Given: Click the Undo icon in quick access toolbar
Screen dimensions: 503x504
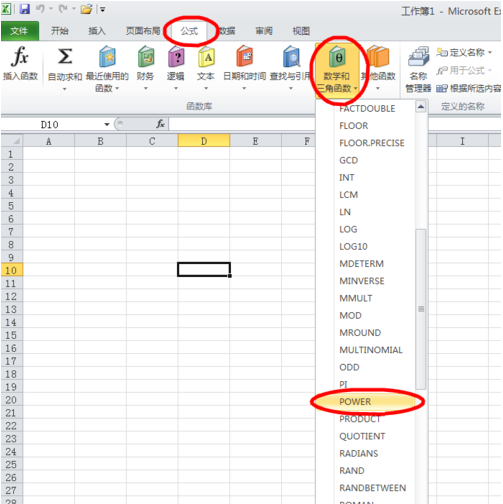Looking at the screenshot, I should 41,9.
